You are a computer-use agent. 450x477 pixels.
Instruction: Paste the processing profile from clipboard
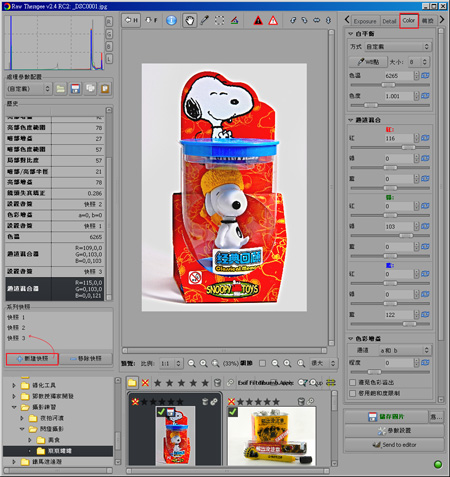[105, 89]
